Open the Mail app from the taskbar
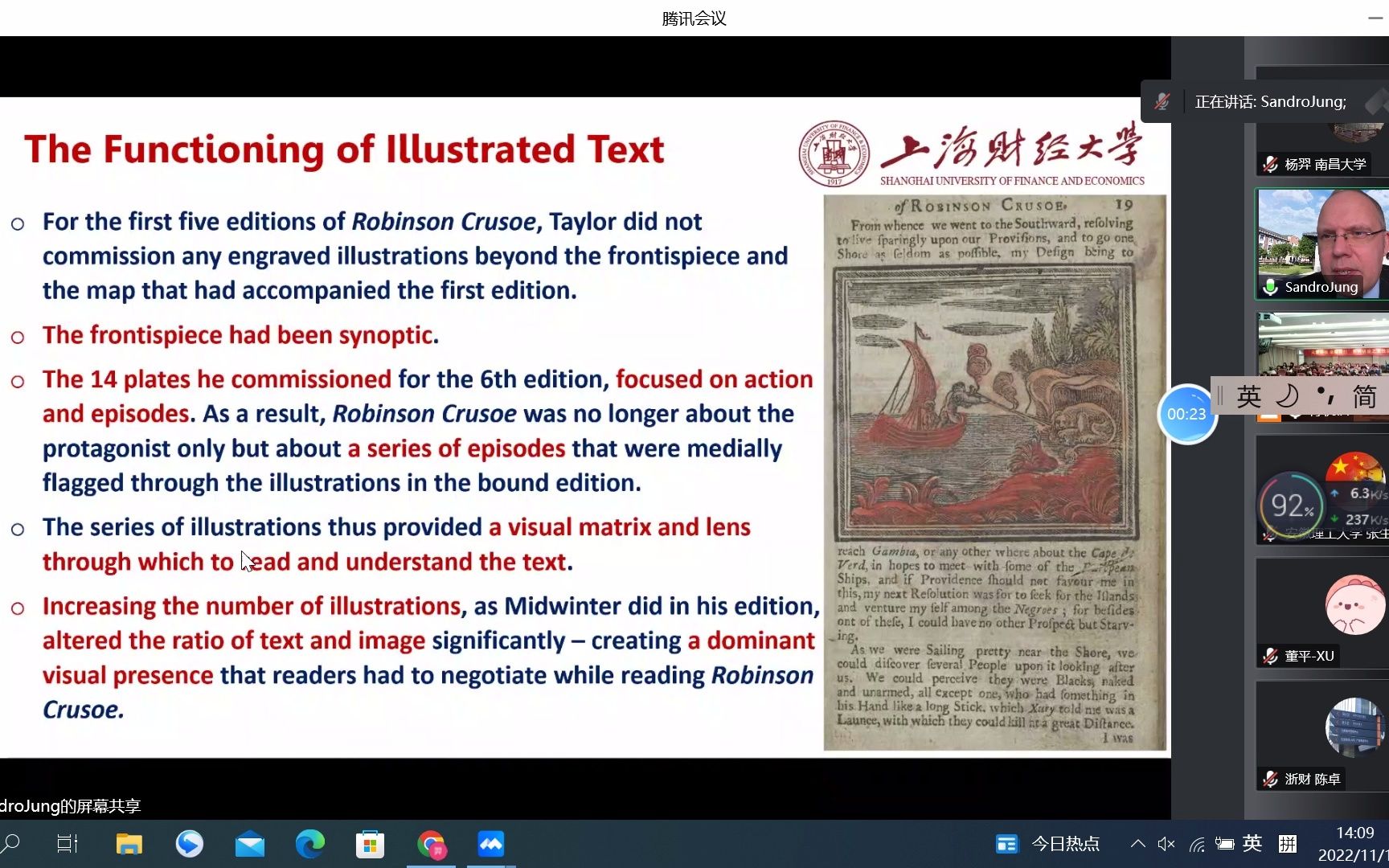Screen dimensions: 1389x868 click(250, 844)
